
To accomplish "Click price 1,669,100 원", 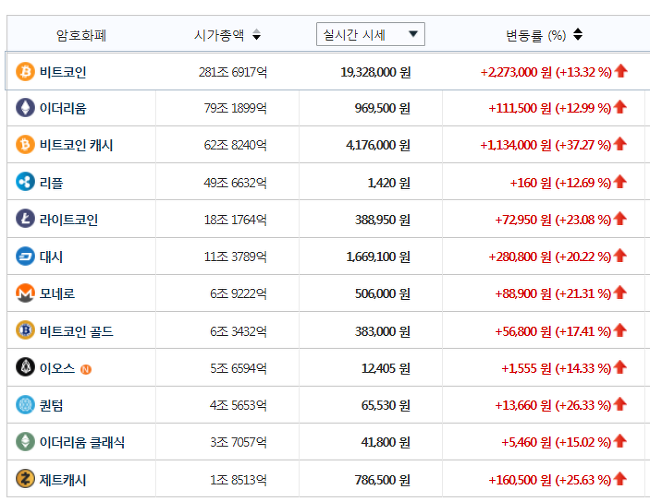I will click(x=378, y=257).
